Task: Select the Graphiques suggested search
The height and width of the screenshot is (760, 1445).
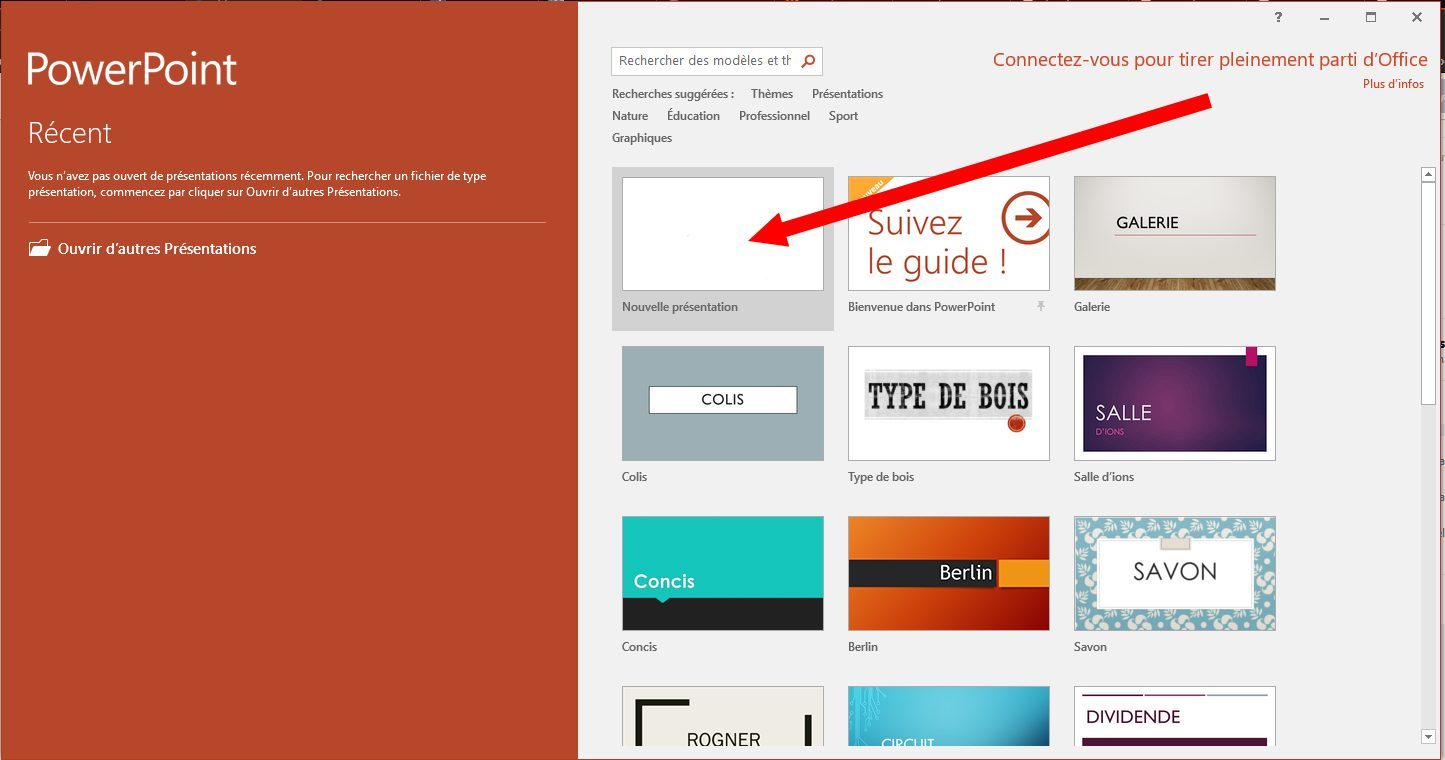Action: coord(642,138)
